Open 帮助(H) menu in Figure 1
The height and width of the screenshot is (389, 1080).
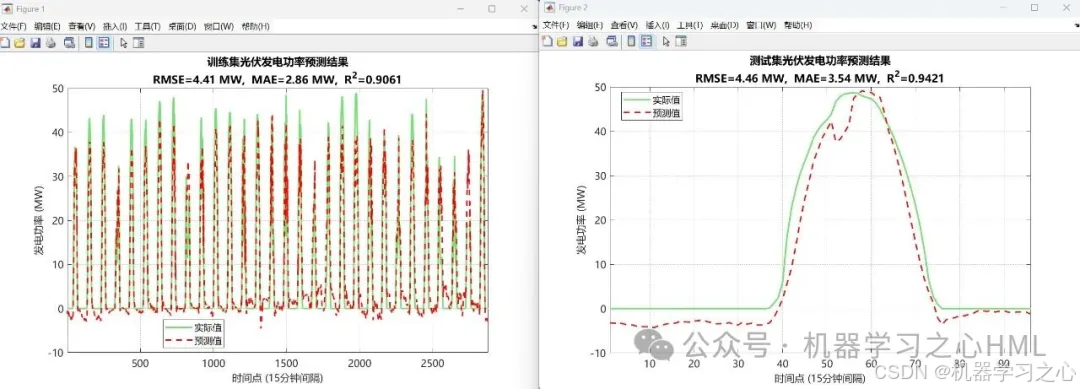255,26
